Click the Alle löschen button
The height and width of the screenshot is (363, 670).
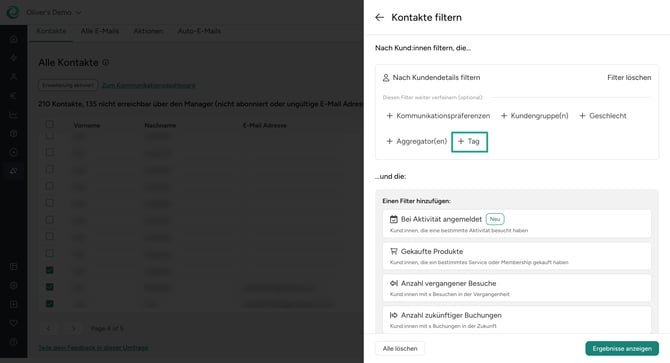[x=400, y=348]
